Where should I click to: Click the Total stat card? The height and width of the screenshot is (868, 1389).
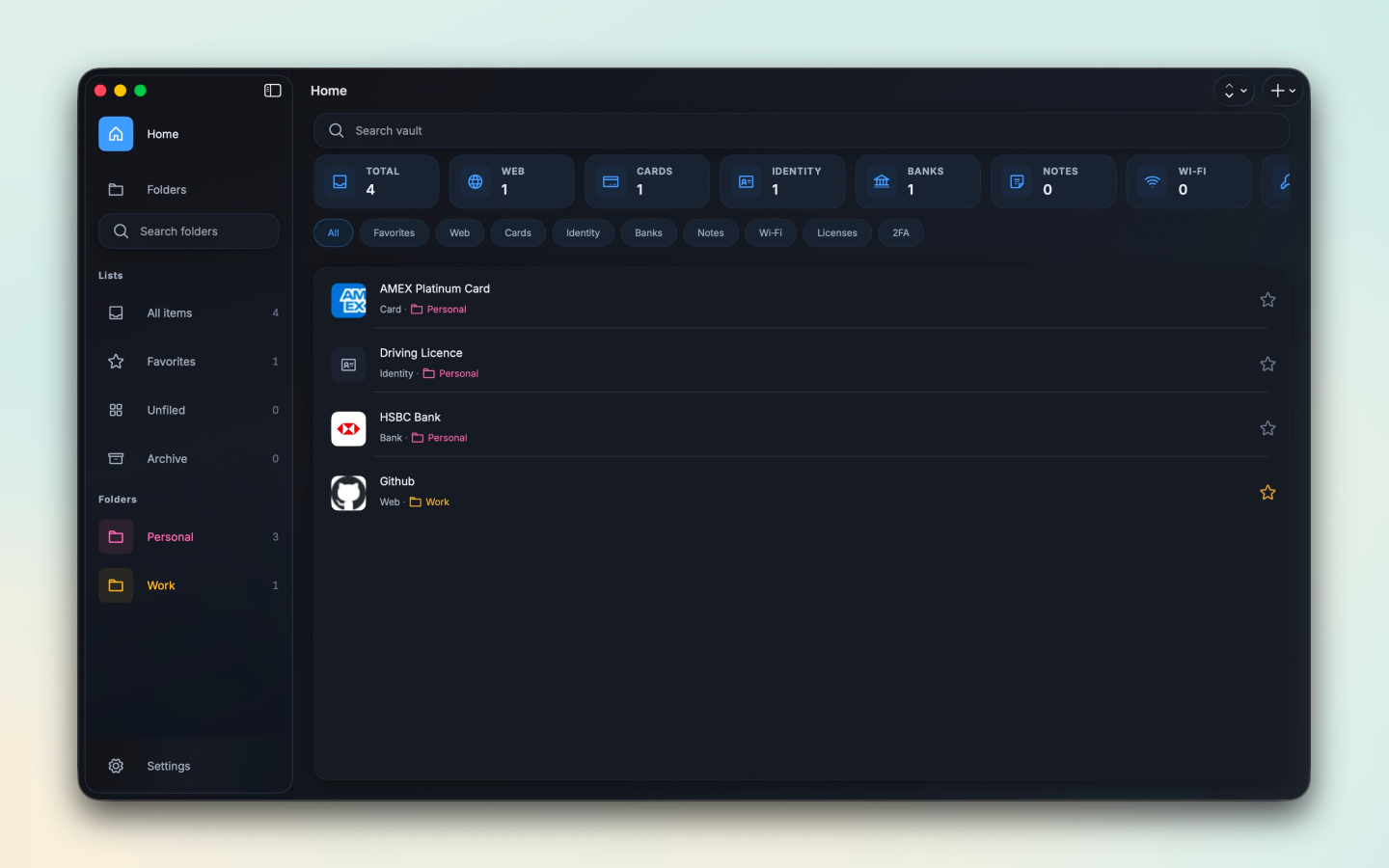point(376,181)
